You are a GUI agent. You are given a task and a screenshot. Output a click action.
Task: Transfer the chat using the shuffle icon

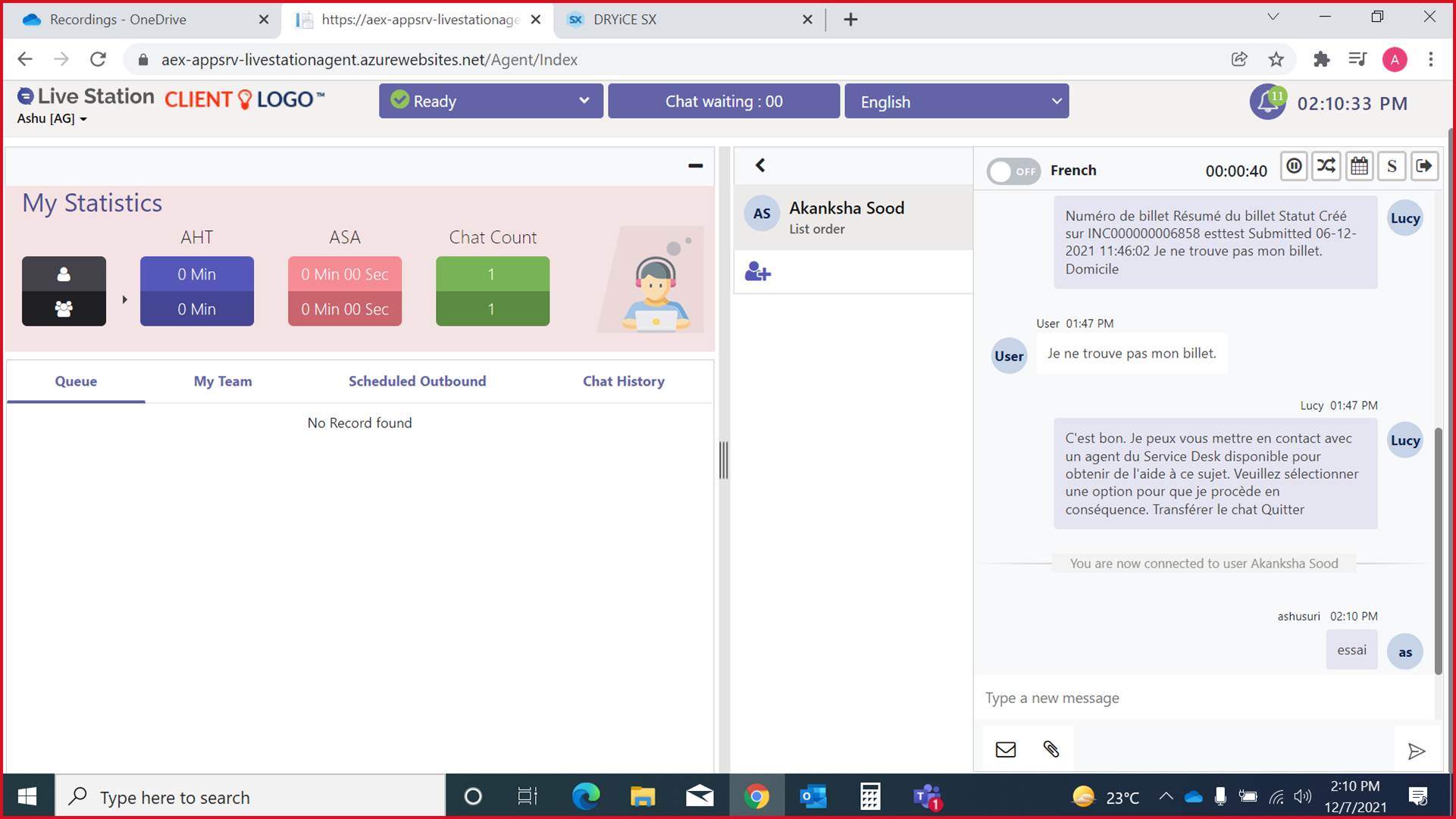click(1326, 166)
